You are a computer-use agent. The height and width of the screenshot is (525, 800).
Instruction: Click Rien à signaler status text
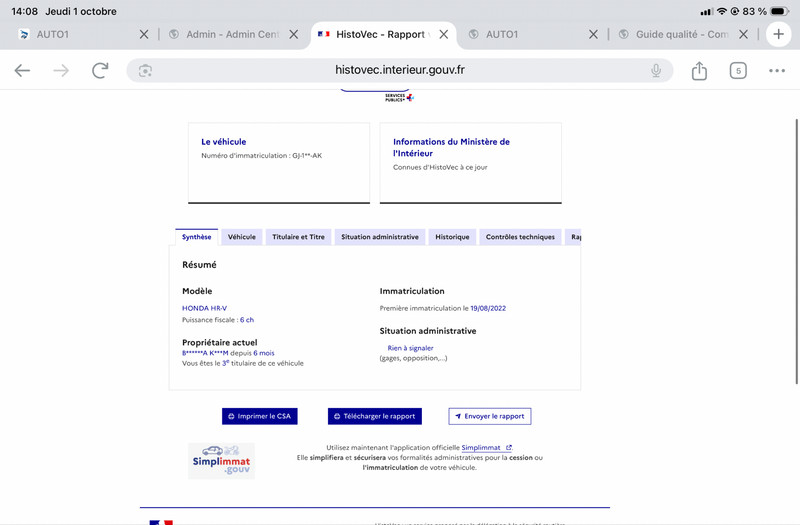point(410,348)
